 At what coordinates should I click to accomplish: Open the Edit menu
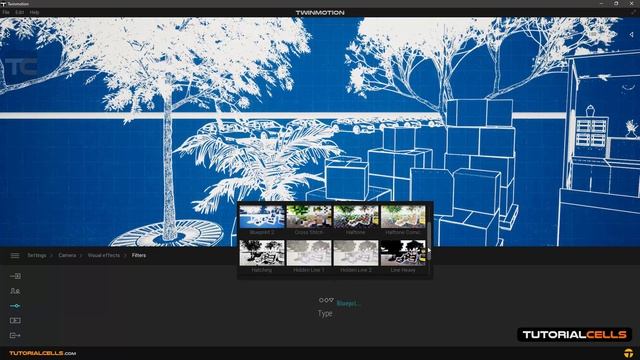pyautogui.click(x=20, y=13)
